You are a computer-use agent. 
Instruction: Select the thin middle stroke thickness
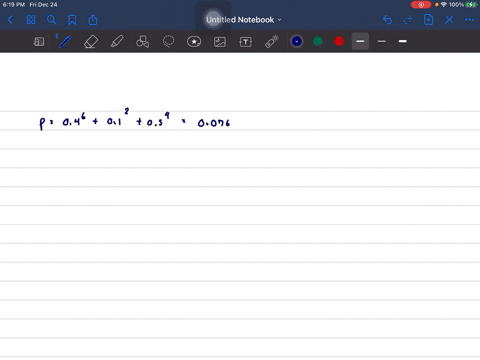coord(382,41)
